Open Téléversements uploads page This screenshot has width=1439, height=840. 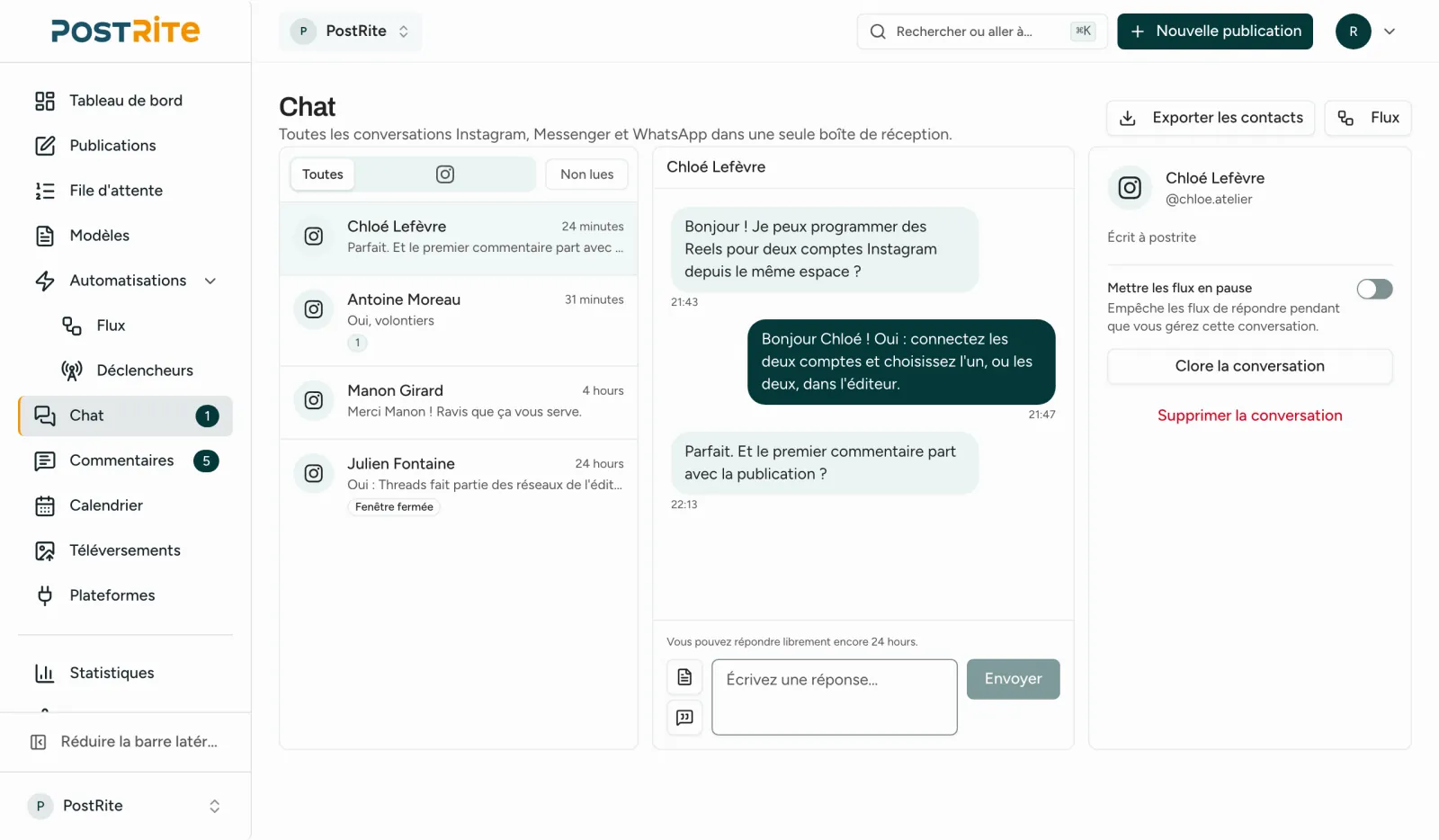coord(125,550)
